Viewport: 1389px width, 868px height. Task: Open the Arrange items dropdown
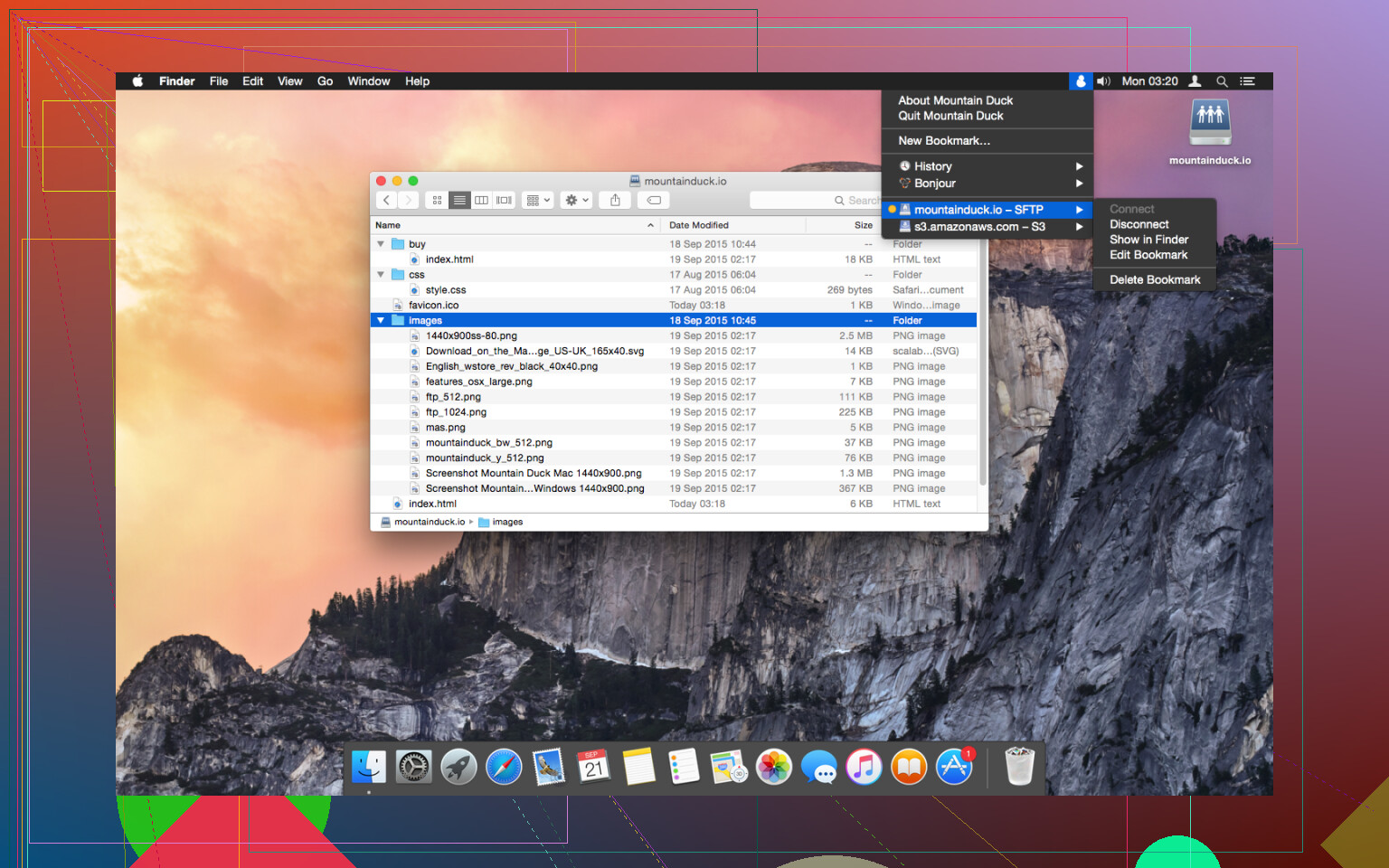tap(538, 200)
